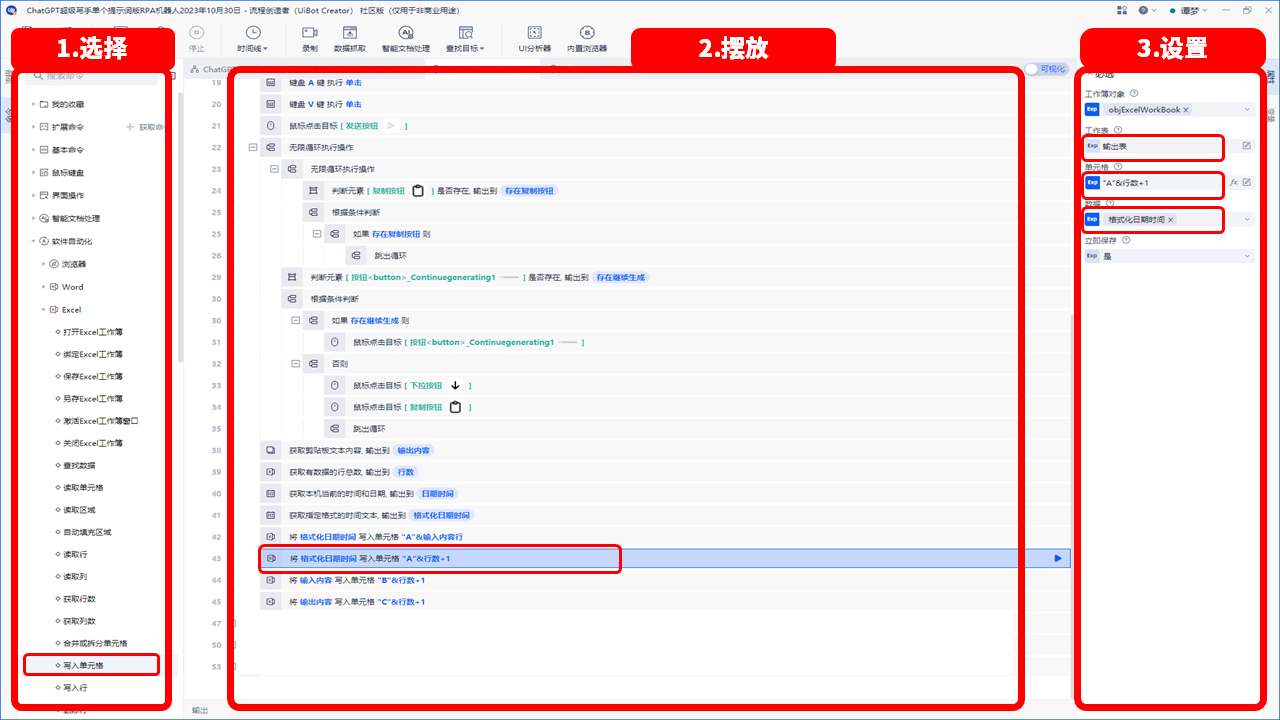Collapse the 软件自动化 tree node
This screenshot has height=720, width=1280.
coord(32,241)
